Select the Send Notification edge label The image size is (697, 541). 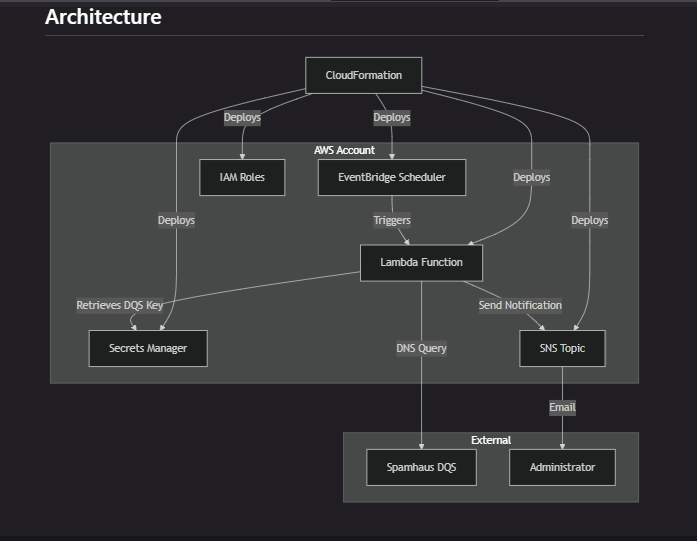click(520, 305)
